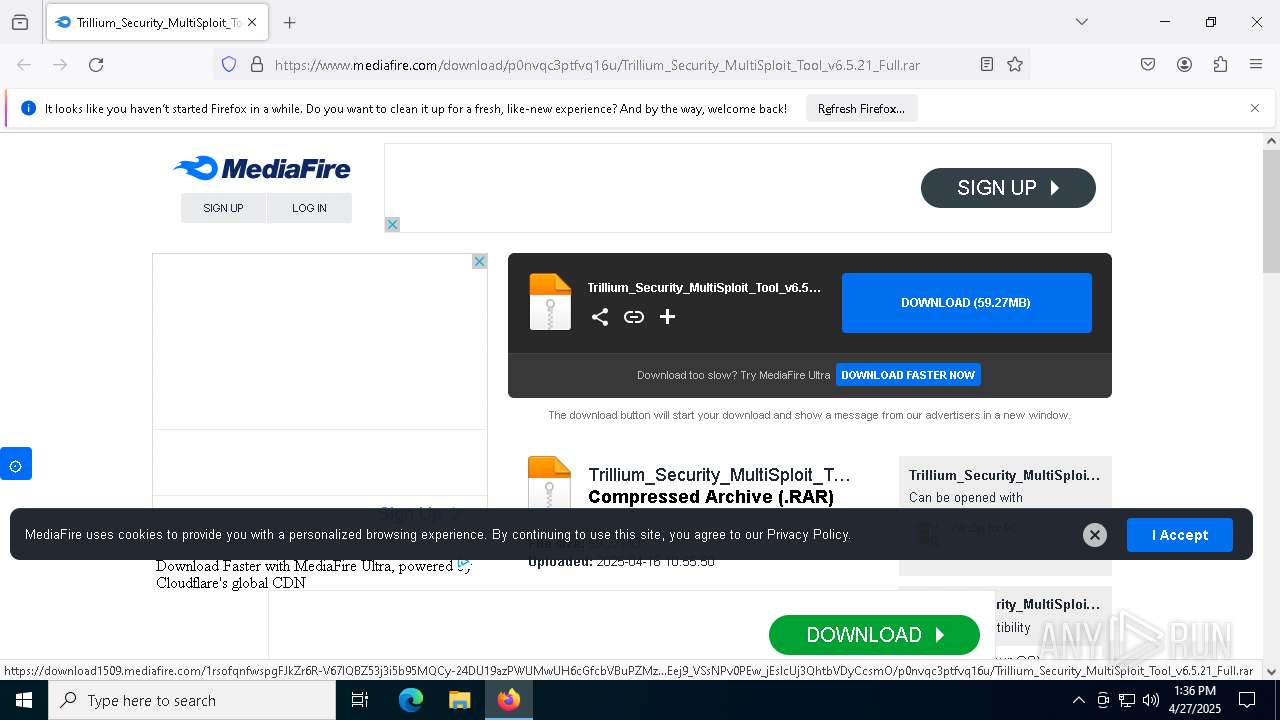Viewport: 1280px width, 720px height.
Task: Click the green DOWNLOAD ad button
Action: pos(874,635)
